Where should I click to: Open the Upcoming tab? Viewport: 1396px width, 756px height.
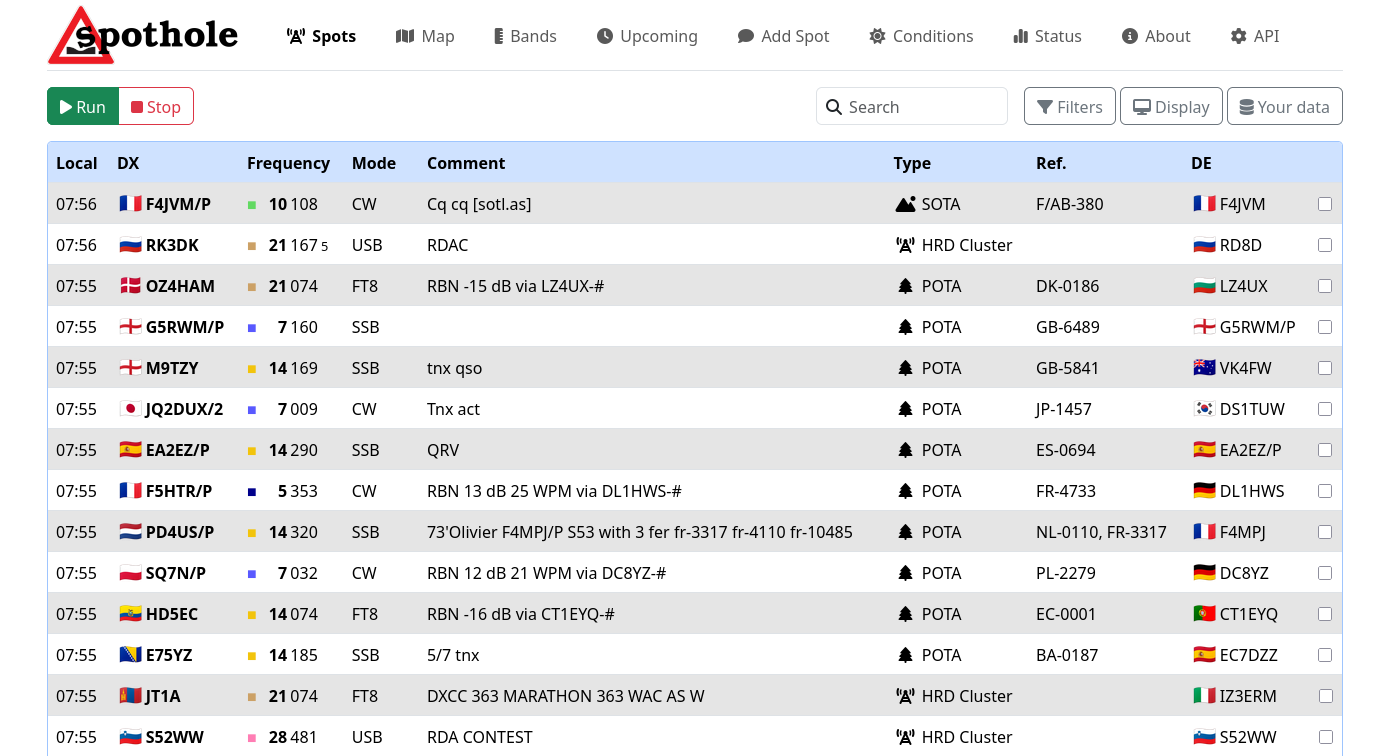point(647,36)
